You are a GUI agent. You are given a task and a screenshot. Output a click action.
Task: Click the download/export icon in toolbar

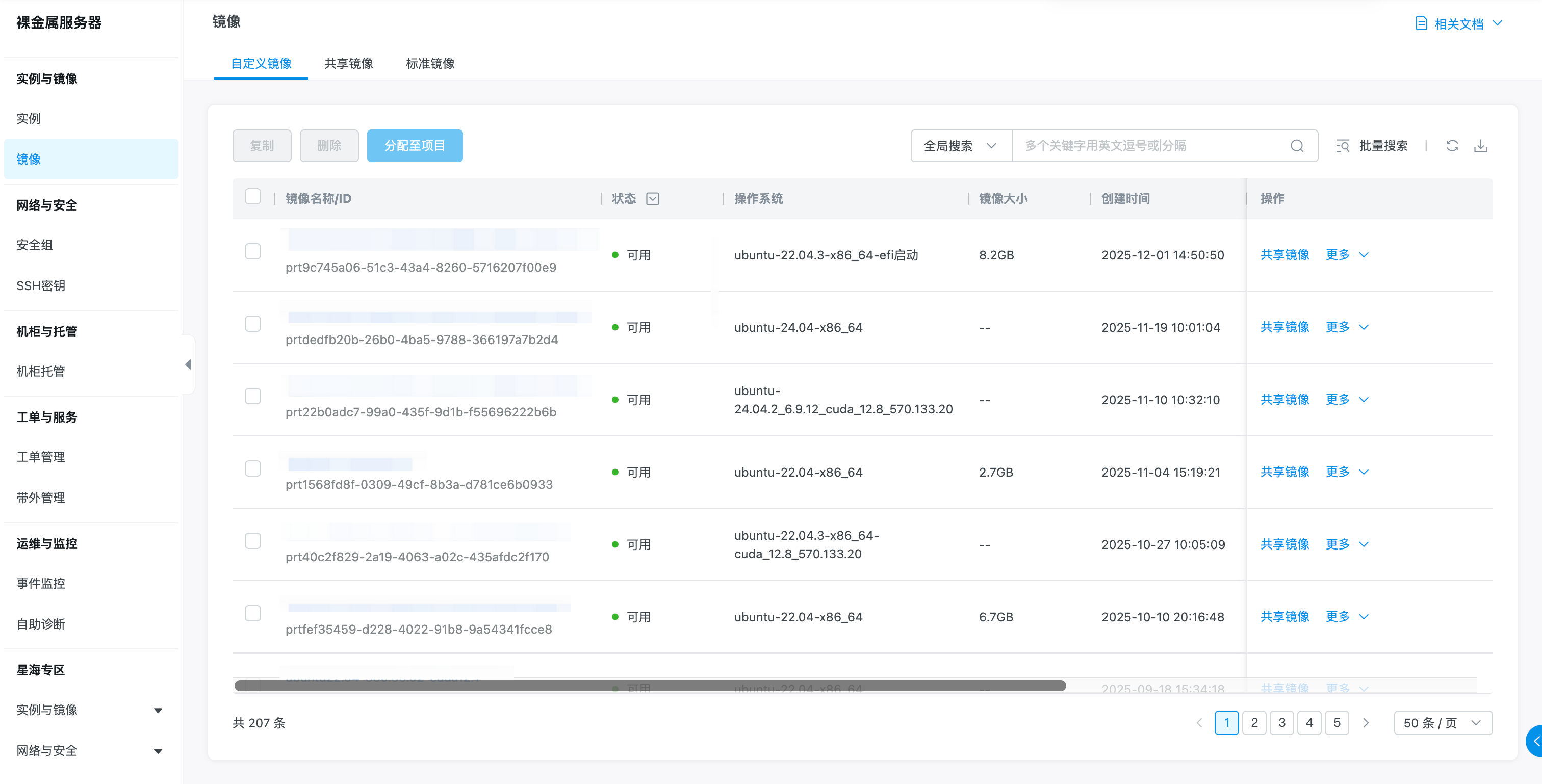pos(1480,146)
